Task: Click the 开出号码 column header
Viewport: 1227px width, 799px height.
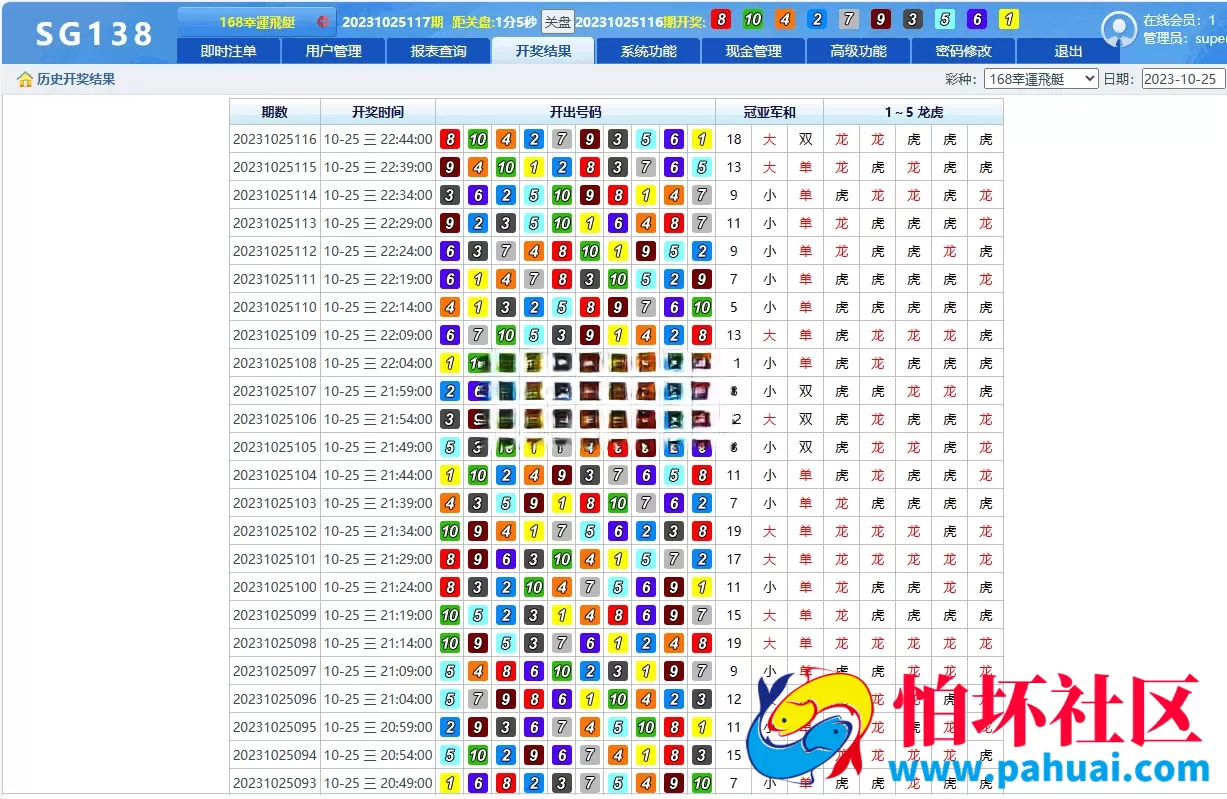Action: pos(576,113)
